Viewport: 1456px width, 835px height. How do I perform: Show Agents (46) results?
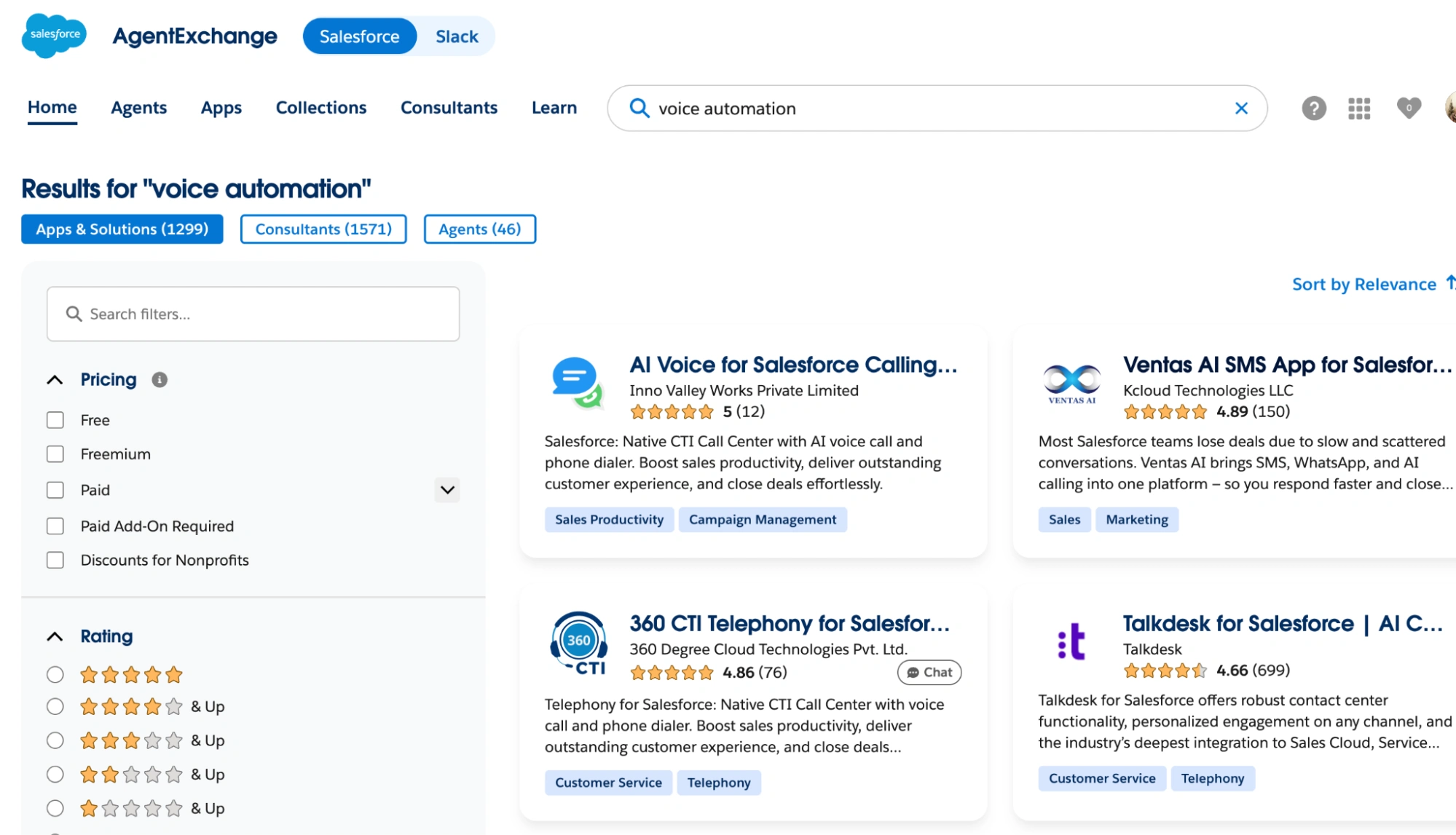coord(480,229)
